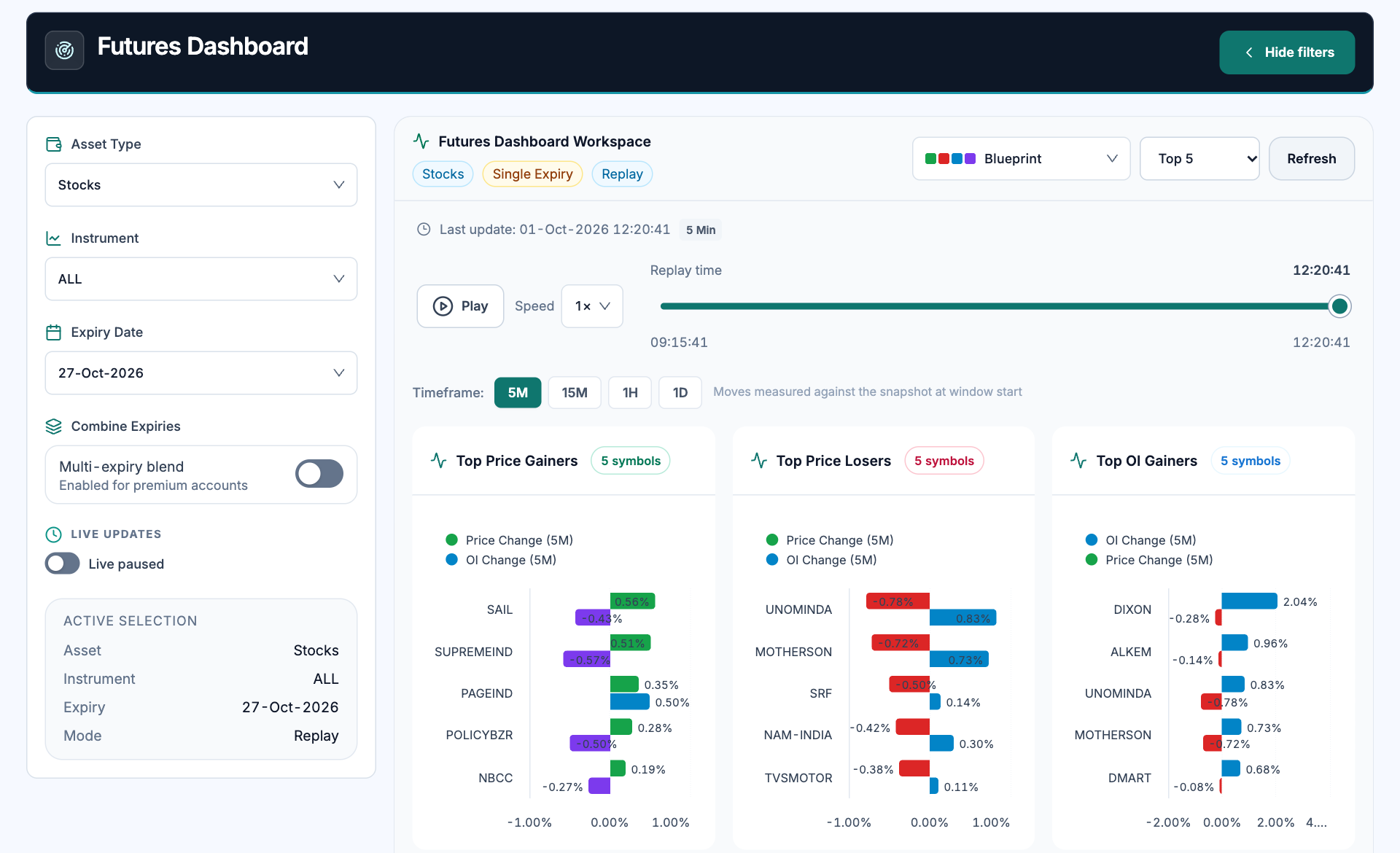Click the Replay tag pill
The image size is (1400, 853).
tap(622, 174)
